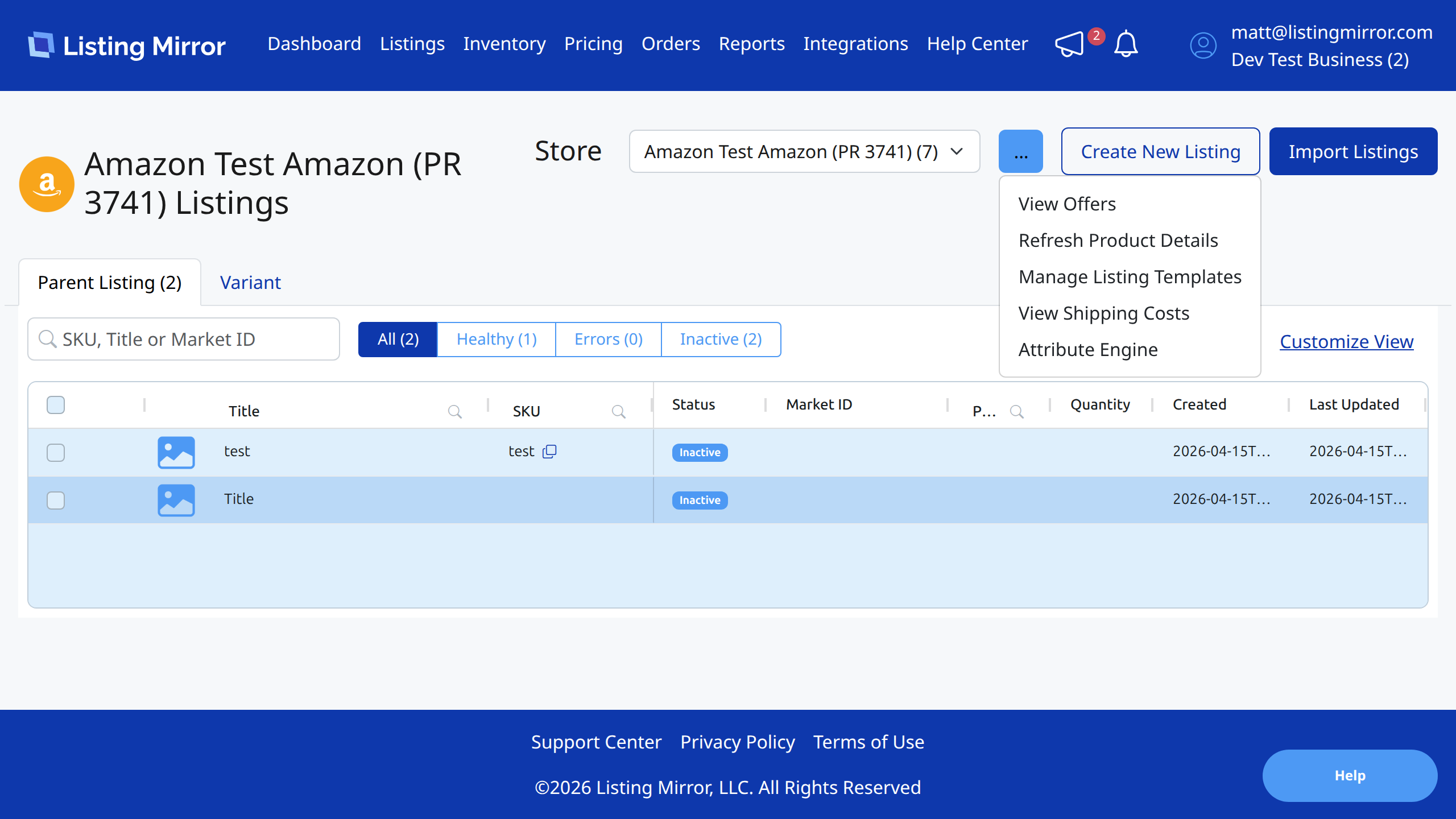Copy the 'test' SKU with the copy icon
The image size is (1456, 819).
pyautogui.click(x=549, y=451)
